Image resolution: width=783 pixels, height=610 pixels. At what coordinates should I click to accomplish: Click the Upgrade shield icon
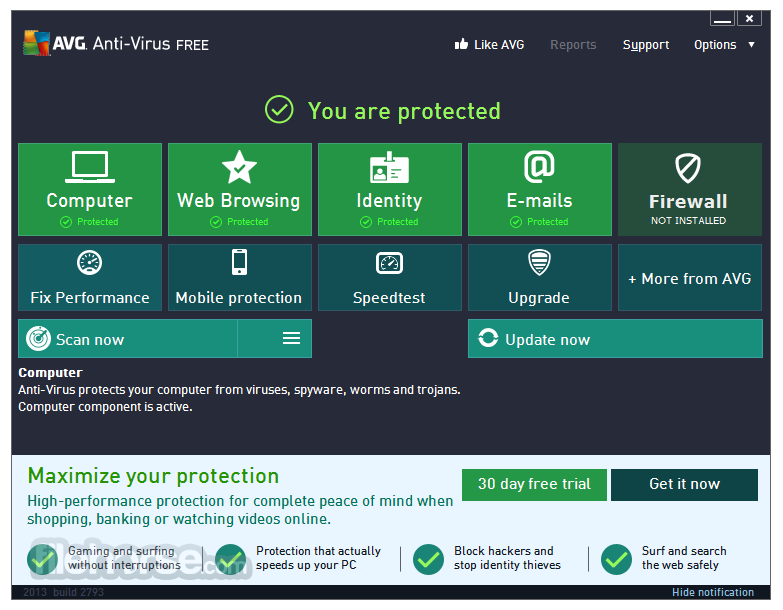point(539,263)
